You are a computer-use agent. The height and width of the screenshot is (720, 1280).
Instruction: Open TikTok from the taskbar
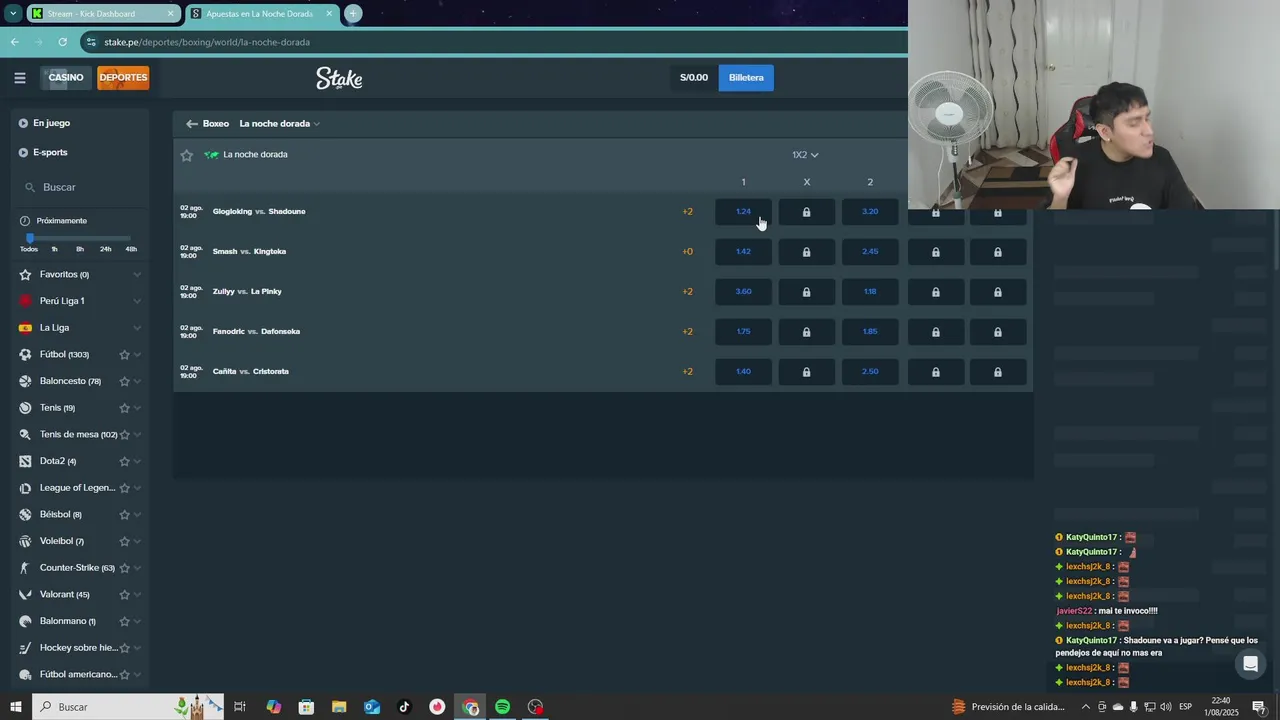[x=404, y=707]
